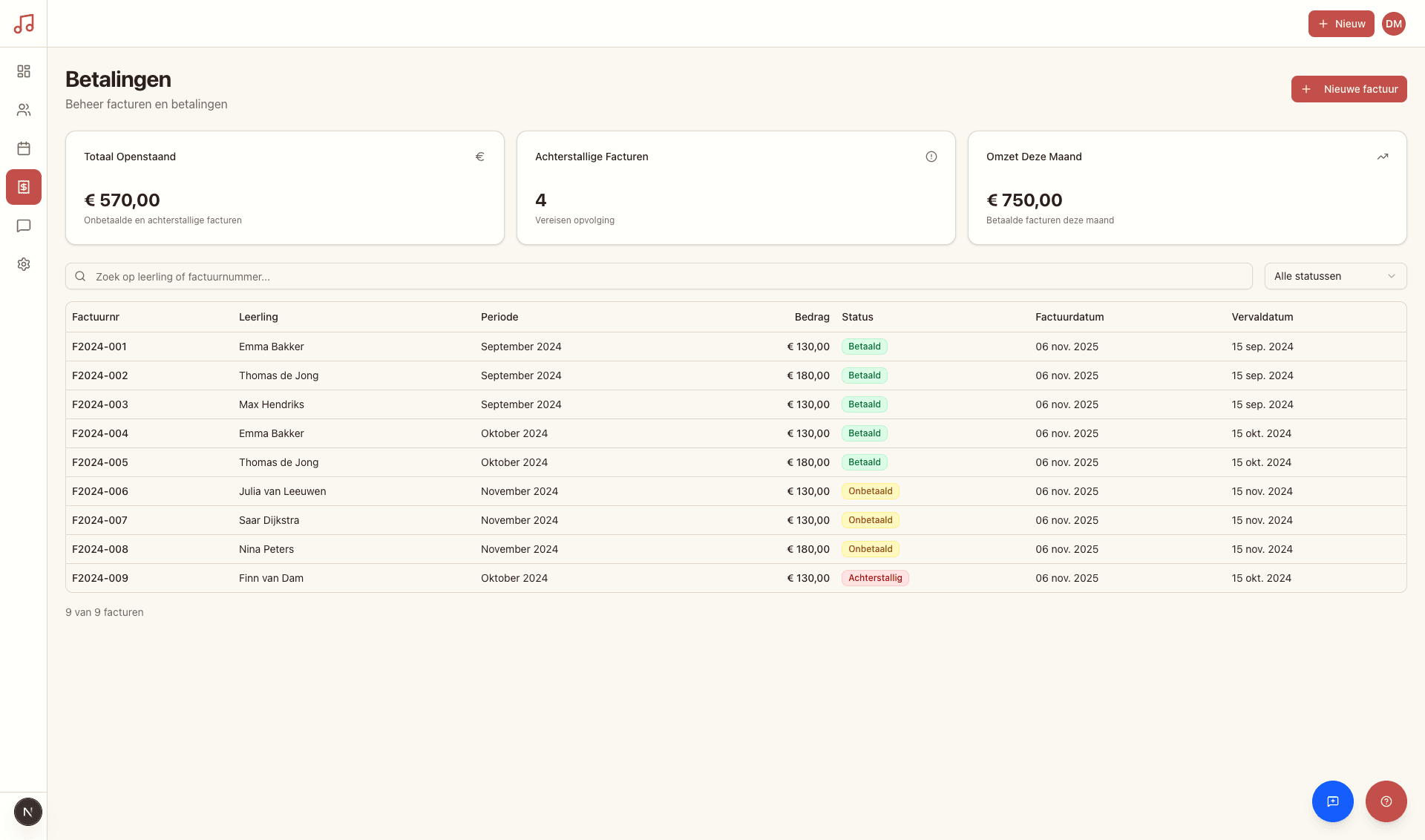
Task: Select the students (people) icon in sidebar
Action: [24, 110]
